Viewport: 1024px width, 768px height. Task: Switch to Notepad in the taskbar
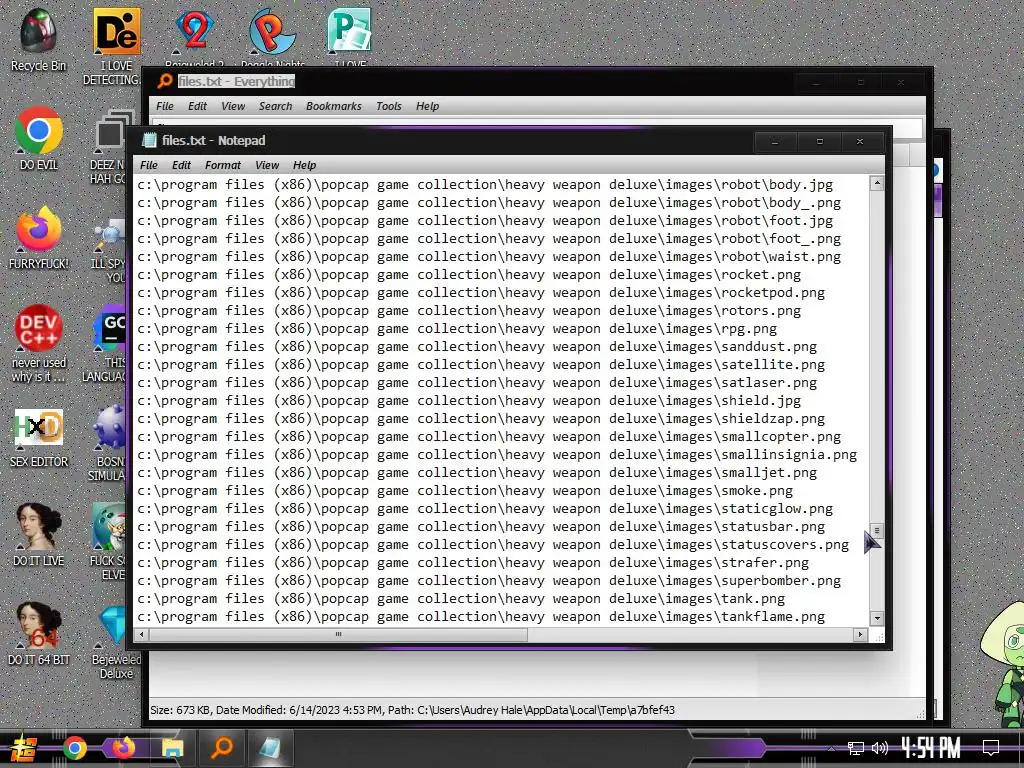click(269, 748)
